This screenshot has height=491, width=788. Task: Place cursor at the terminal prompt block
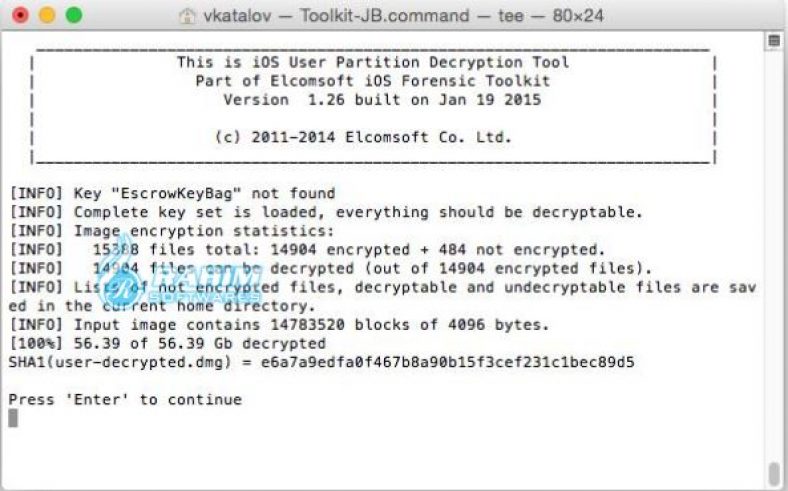click(13, 418)
